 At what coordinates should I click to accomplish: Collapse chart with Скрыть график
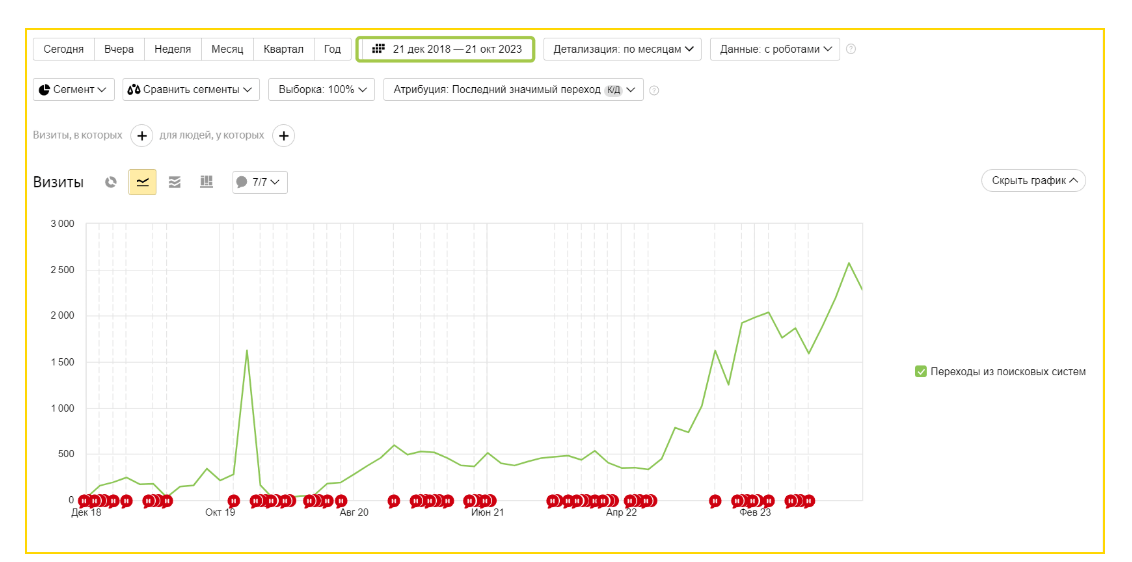click(x=1034, y=181)
